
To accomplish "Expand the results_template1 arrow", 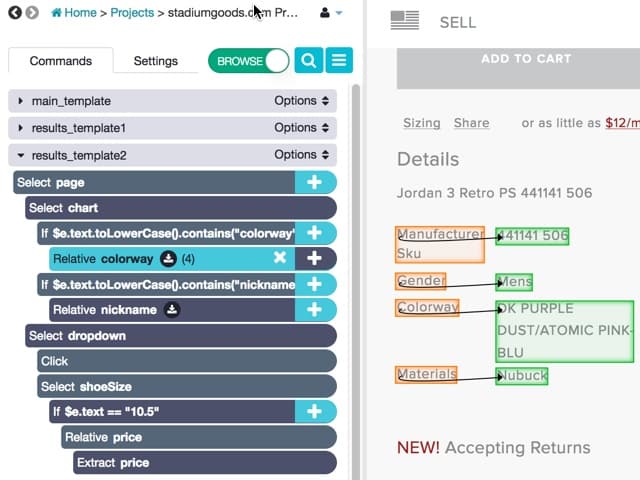I will click(20, 128).
